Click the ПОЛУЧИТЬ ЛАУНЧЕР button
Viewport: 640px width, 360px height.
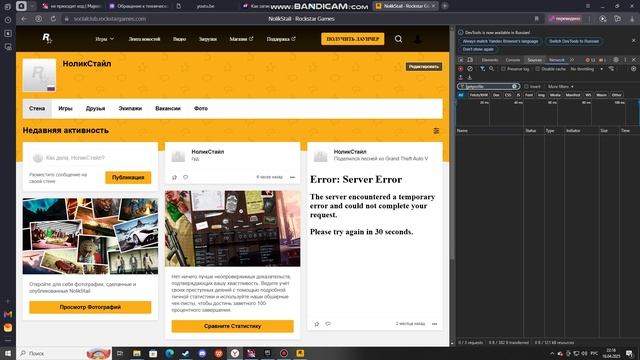(353, 39)
